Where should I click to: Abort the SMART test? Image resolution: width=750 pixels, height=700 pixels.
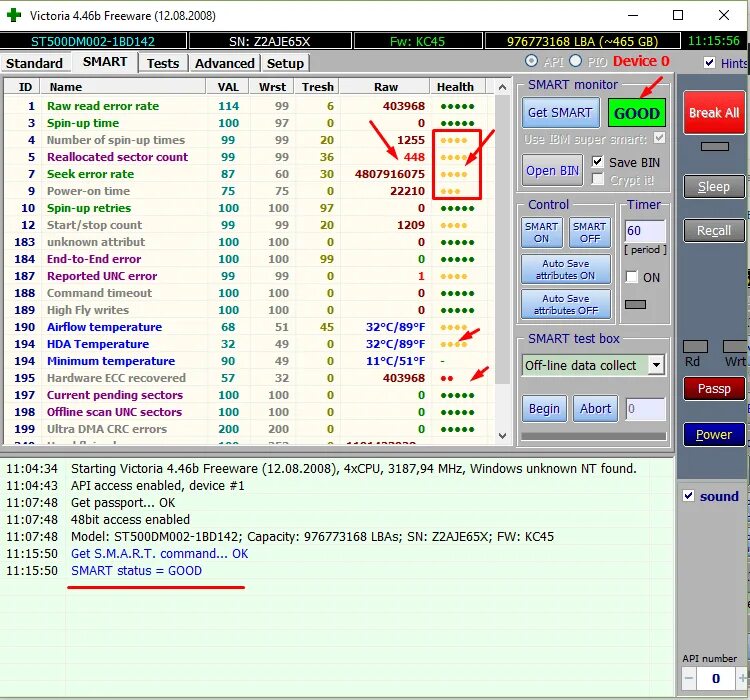click(x=596, y=409)
